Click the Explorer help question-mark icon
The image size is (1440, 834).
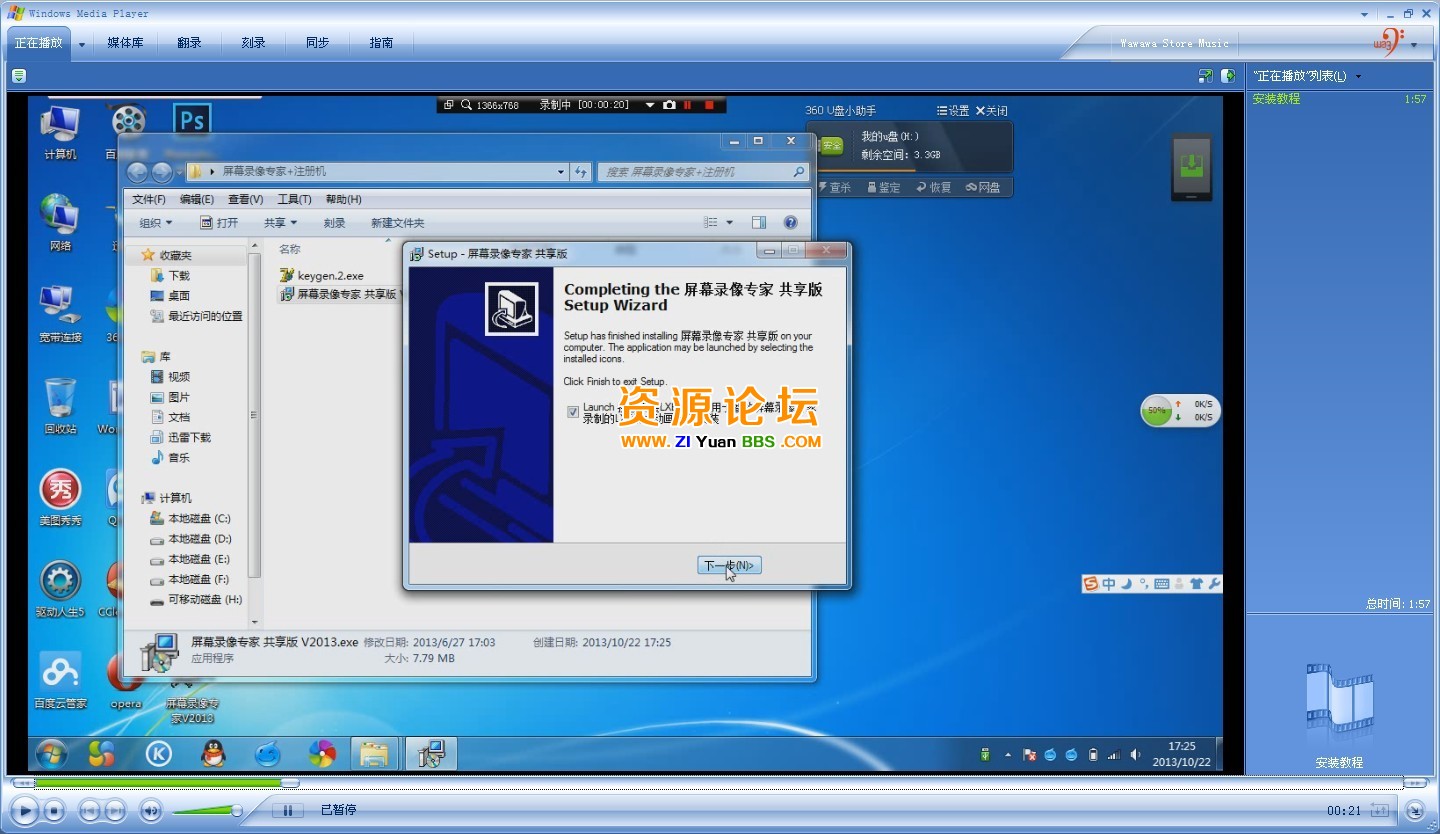[790, 223]
